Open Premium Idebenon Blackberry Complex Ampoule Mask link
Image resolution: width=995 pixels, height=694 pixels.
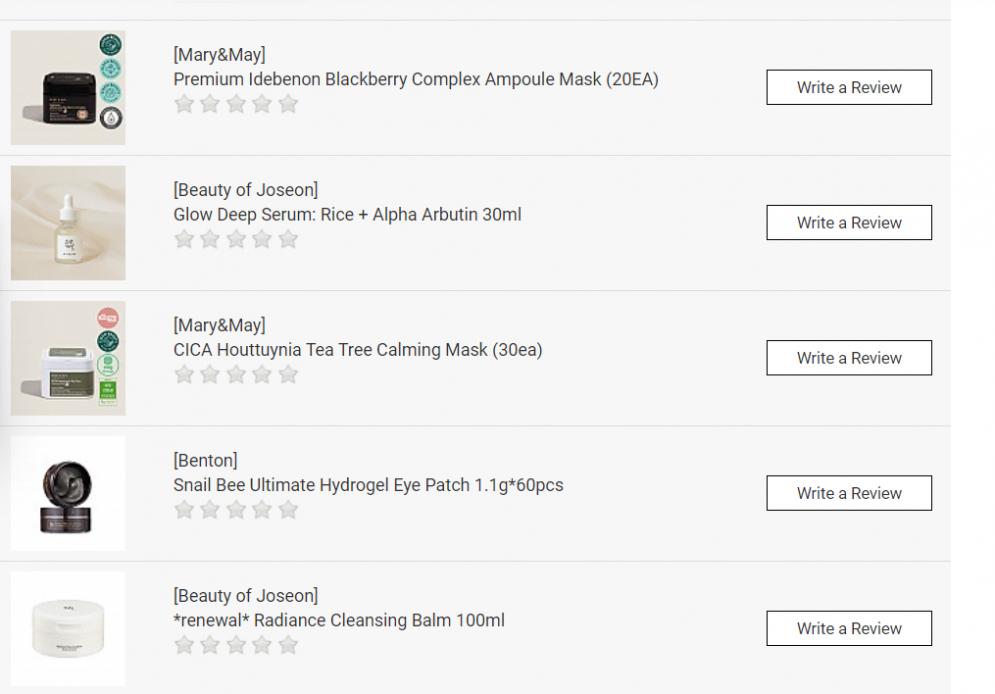point(416,79)
